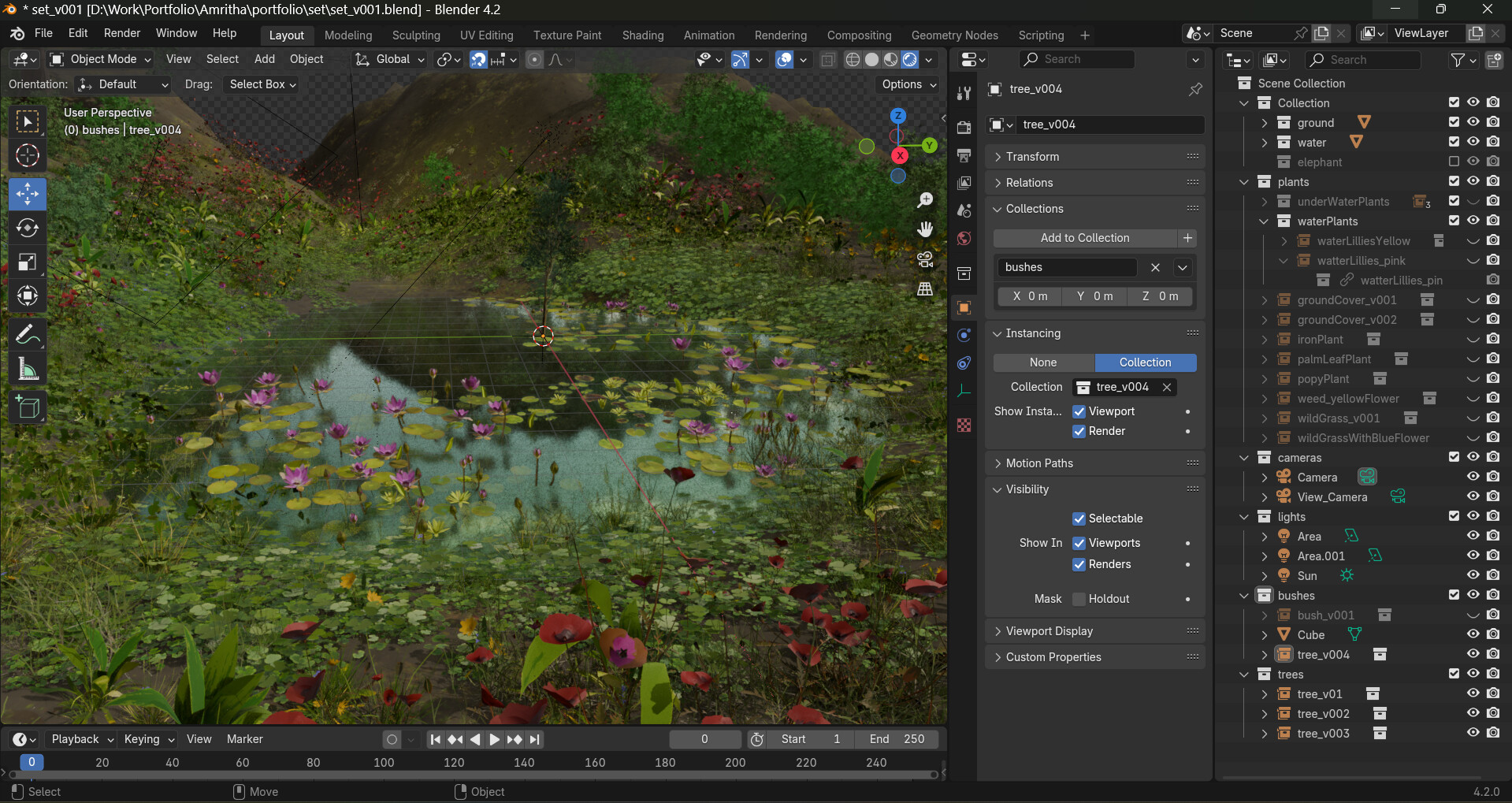The height and width of the screenshot is (803, 1512).
Task: Toggle snapping with the magnet icon
Action: (478, 59)
